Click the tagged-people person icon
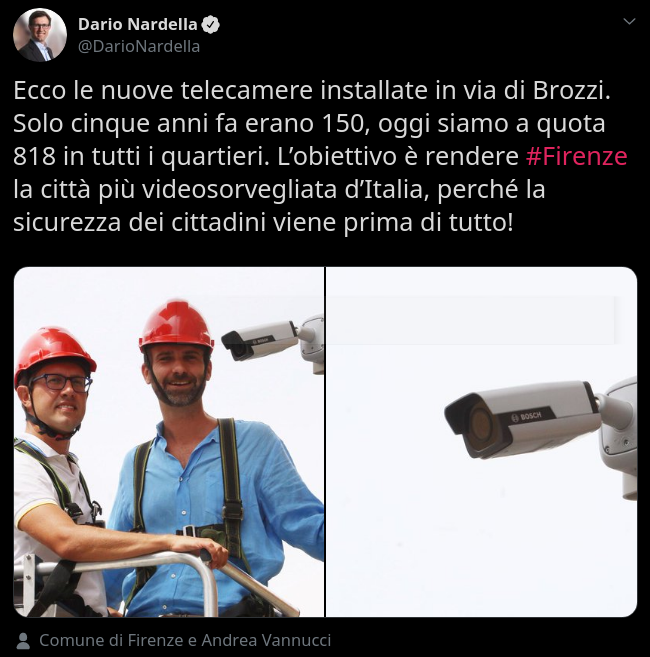Screen dimensions: 650x657 [x=23, y=641]
